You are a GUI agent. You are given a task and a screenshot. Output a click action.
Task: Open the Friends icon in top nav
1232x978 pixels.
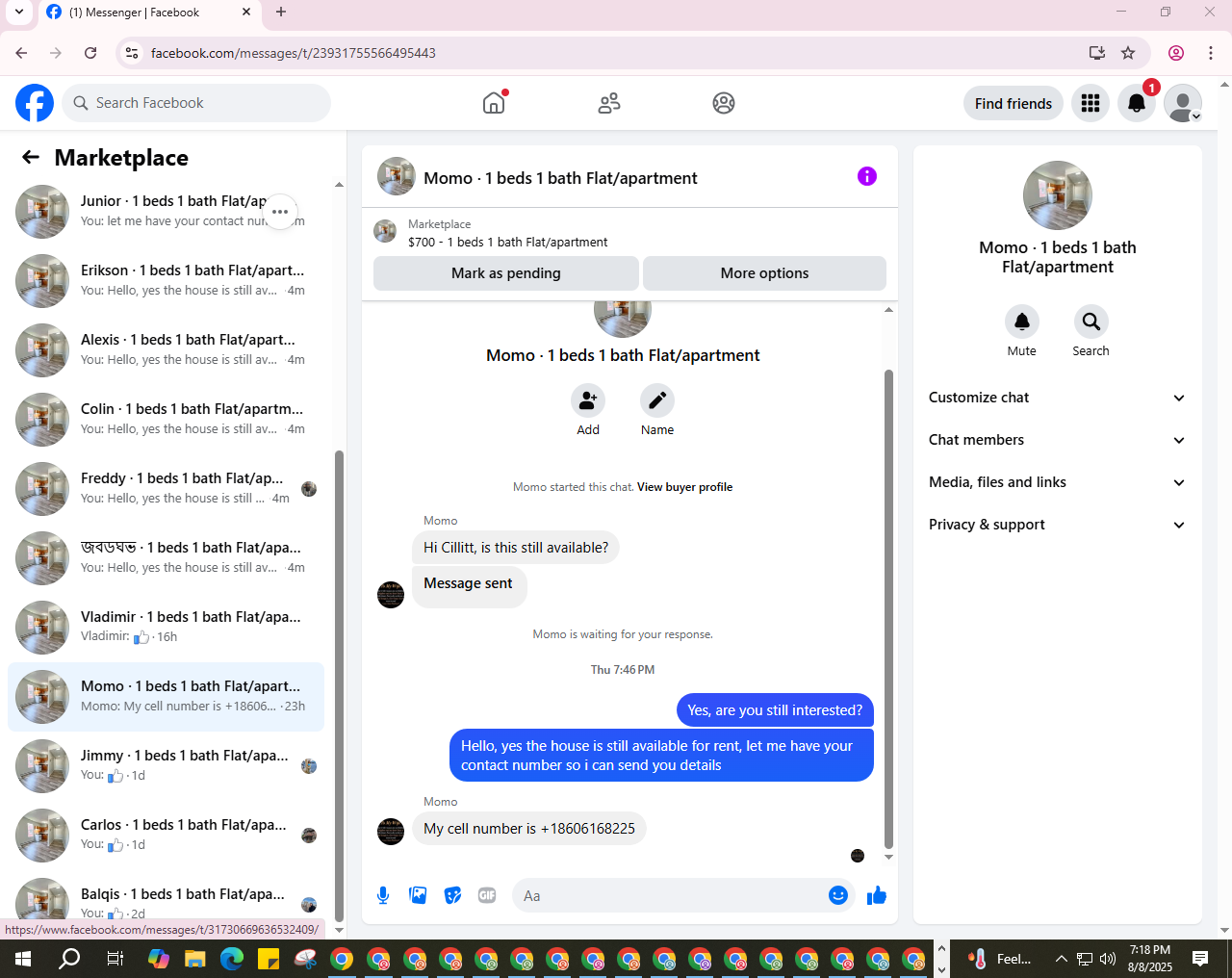click(x=609, y=103)
